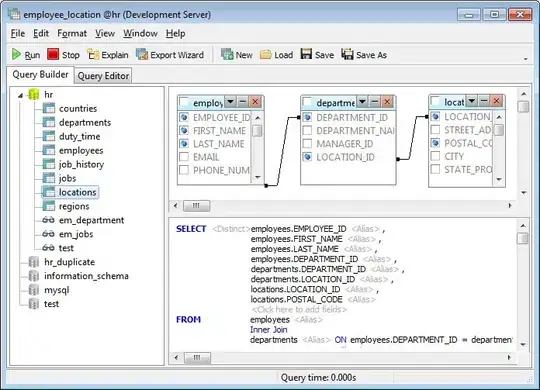Open the employees table box dropdown arrow

(x=230, y=102)
